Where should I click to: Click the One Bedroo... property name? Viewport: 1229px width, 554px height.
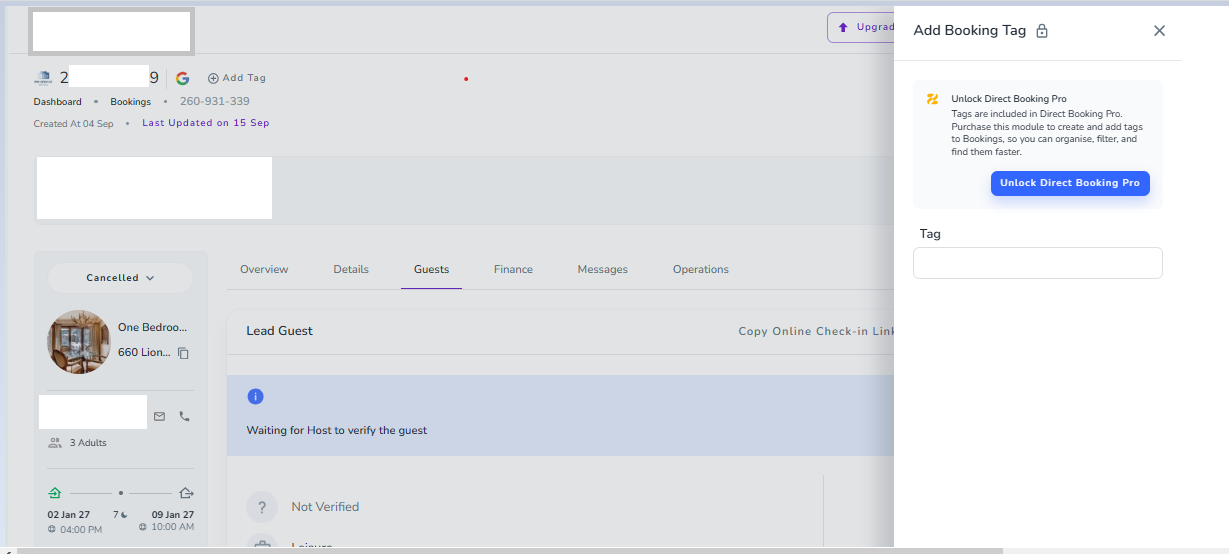152,327
